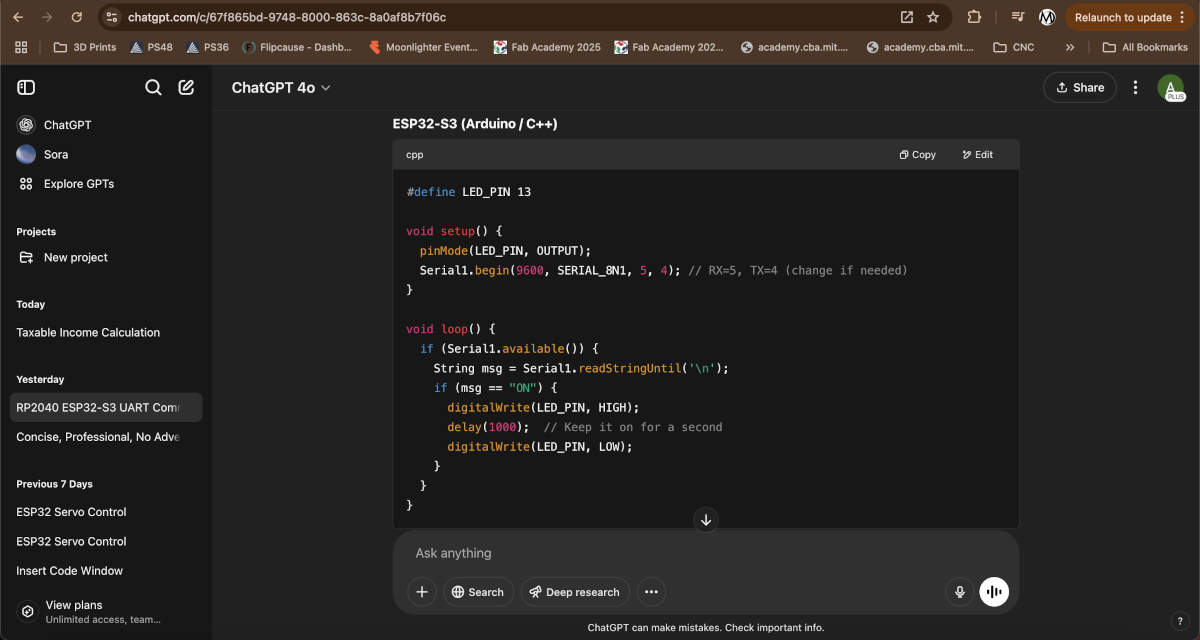The width and height of the screenshot is (1200, 640).
Task: Open more tools ellipsis in the composer
Action: point(651,592)
